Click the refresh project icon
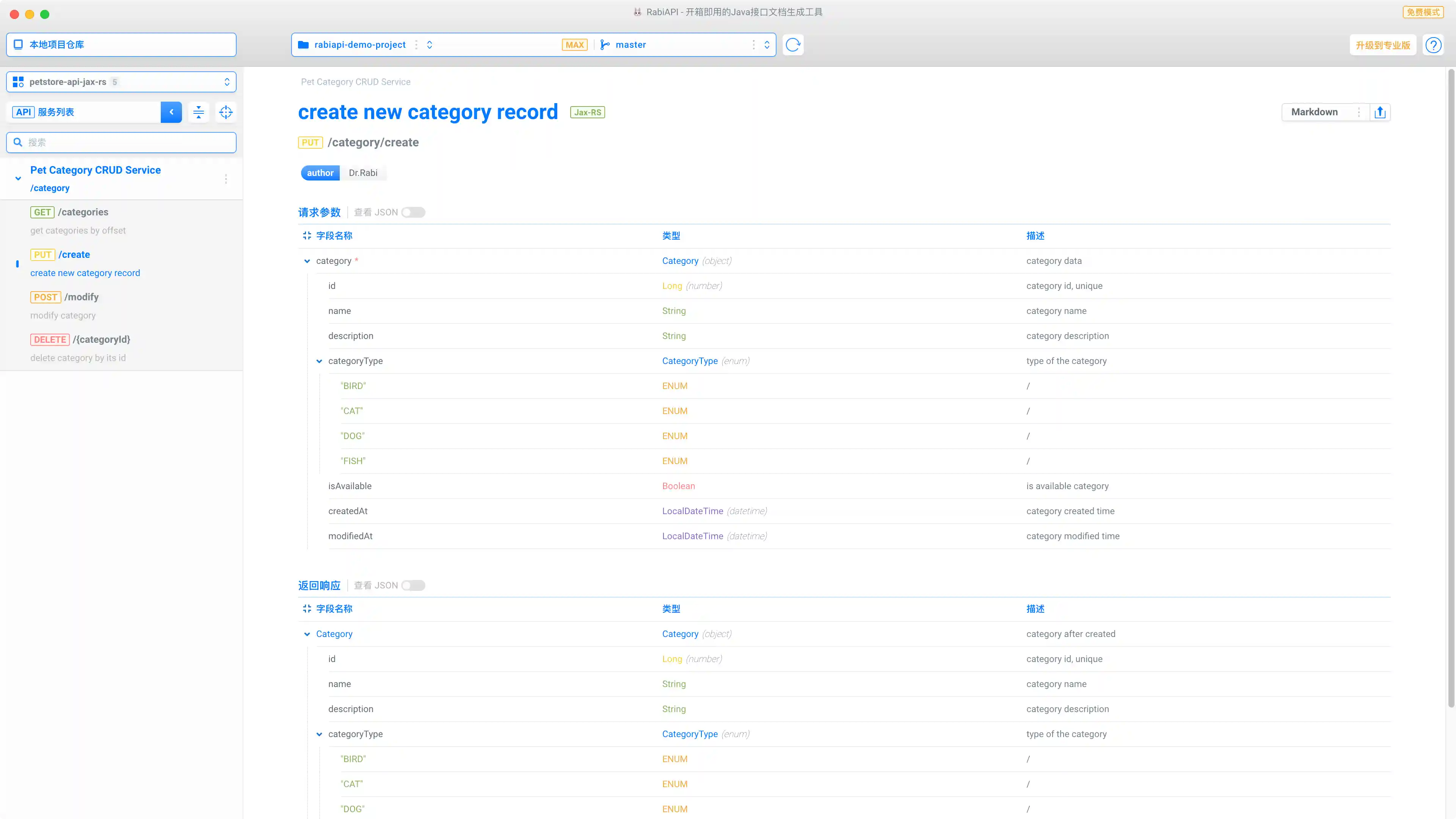The height and width of the screenshot is (819, 1456). tap(793, 45)
